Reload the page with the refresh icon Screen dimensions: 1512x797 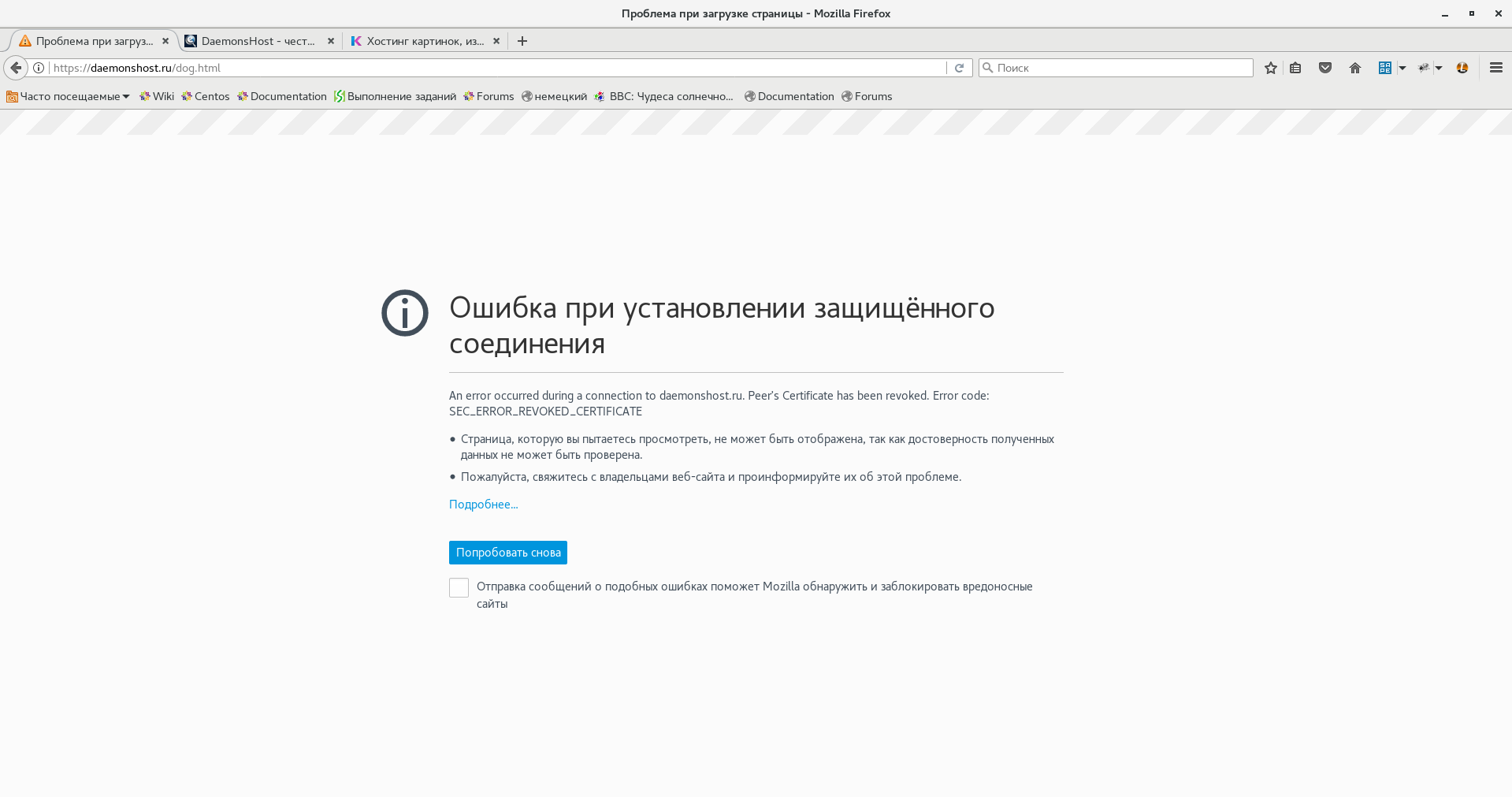(x=959, y=68)
